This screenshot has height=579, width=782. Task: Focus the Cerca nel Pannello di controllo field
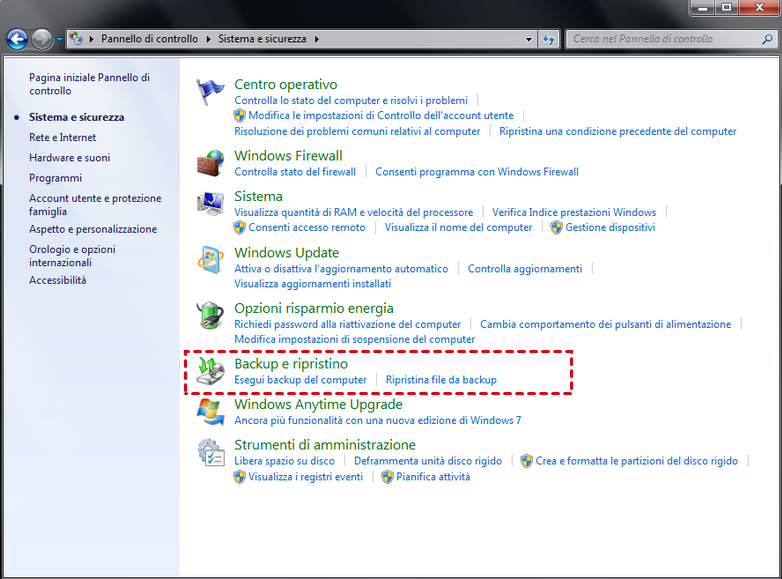coord(663,39)
